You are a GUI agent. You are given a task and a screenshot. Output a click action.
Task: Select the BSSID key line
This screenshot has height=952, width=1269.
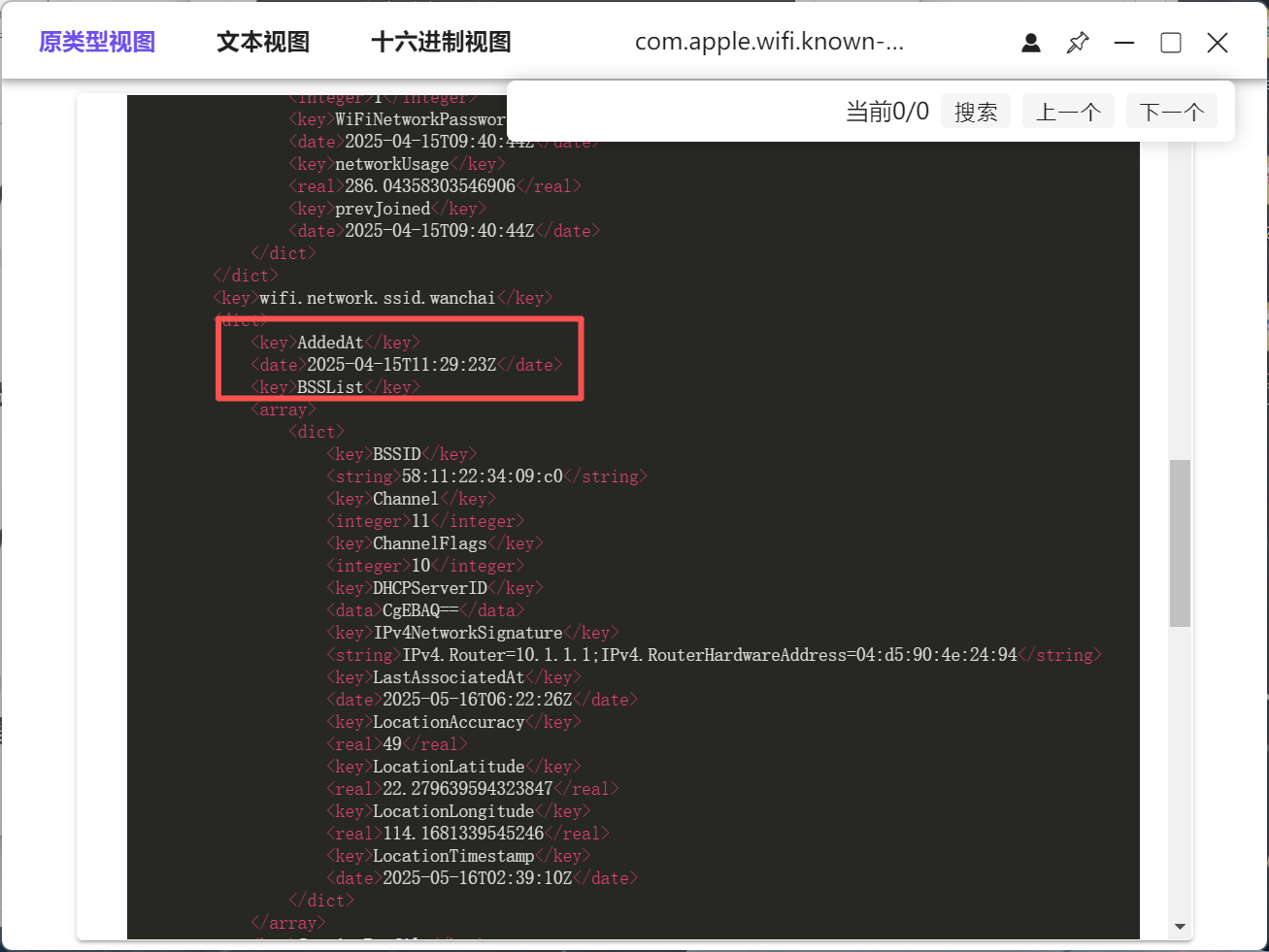[402, 454]
